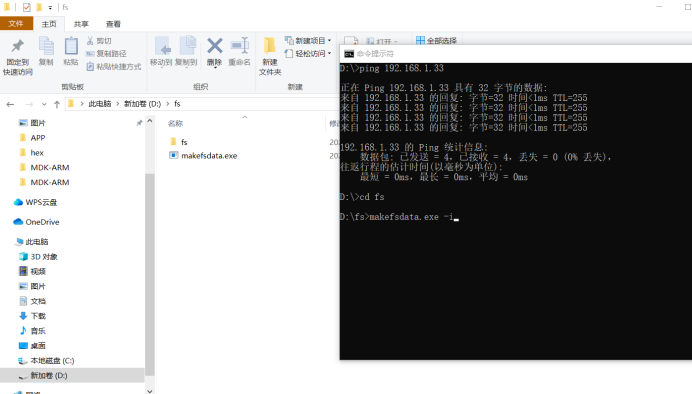Screen dimensions: 692x394
Task: Open the hex folder in sidebar
Action: click(x=32, y=153)
